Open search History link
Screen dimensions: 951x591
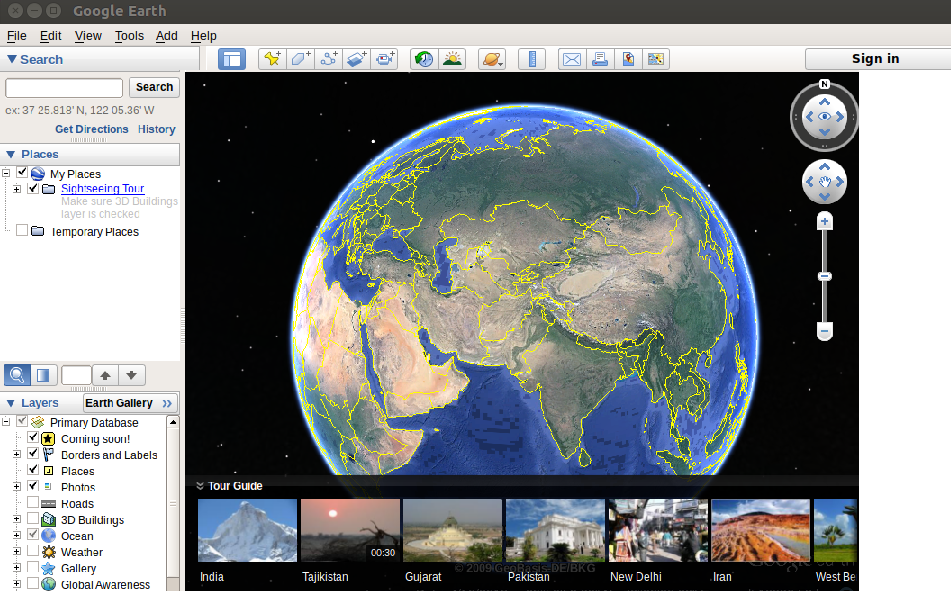coord(156,129)
